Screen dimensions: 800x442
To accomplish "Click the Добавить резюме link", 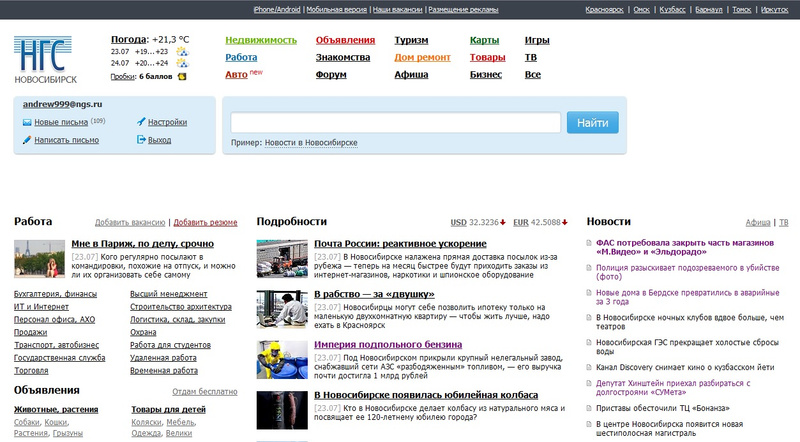I will 205,222.
